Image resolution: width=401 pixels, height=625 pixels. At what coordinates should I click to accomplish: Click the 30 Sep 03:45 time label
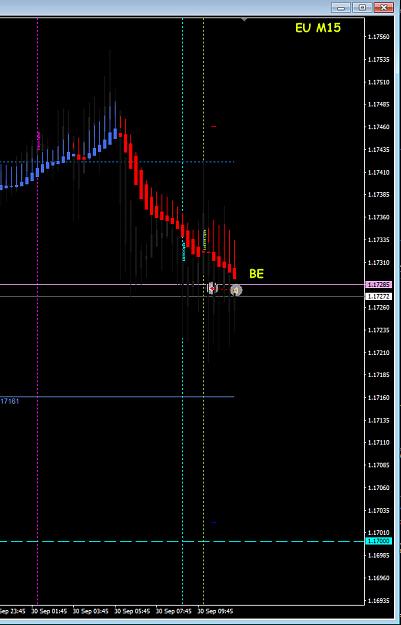pos(91,611)
